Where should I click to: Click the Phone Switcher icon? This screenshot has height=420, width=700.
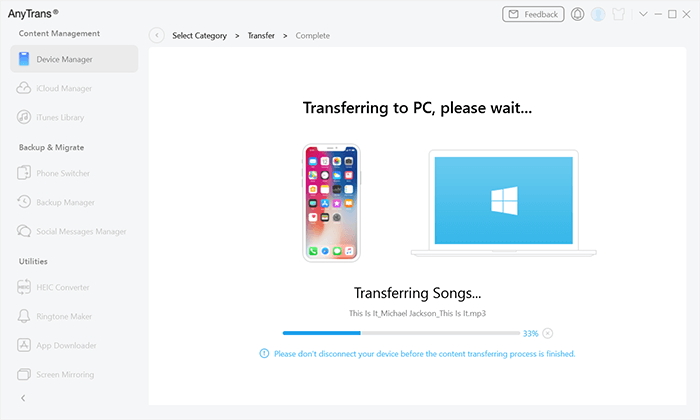click(x=24, y=173)
